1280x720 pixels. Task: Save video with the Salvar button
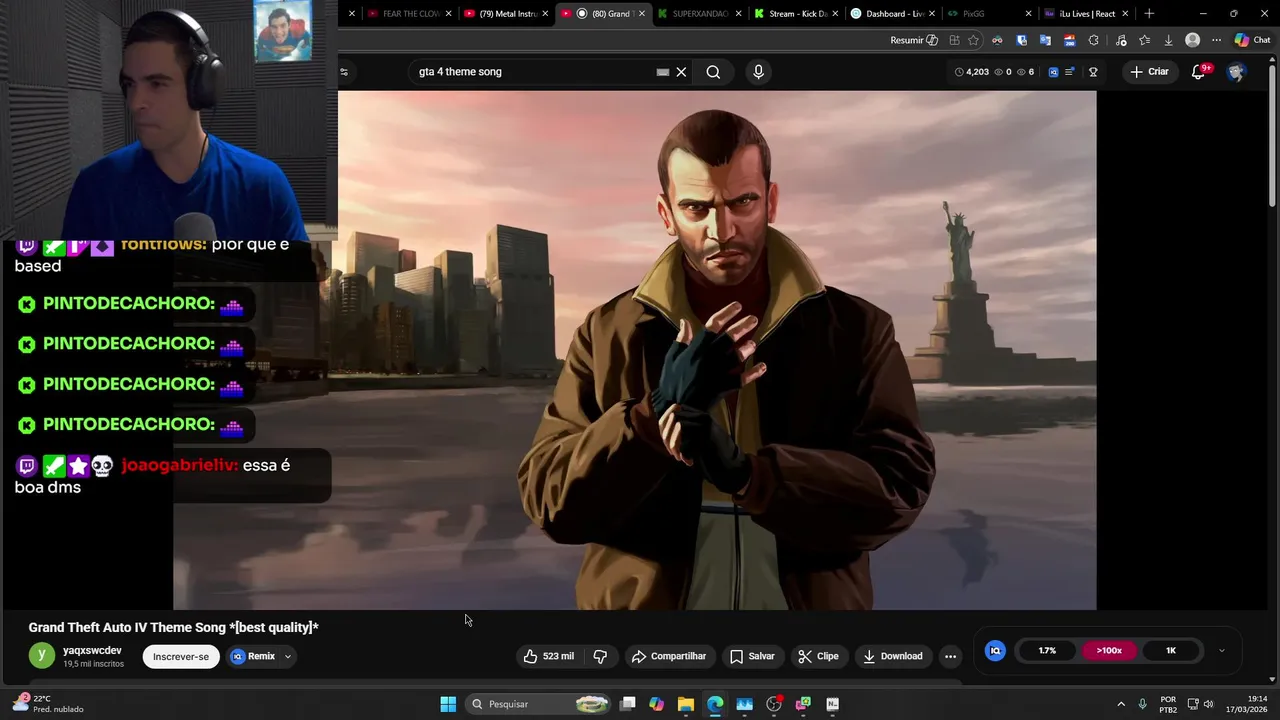(x=752, y=656)
